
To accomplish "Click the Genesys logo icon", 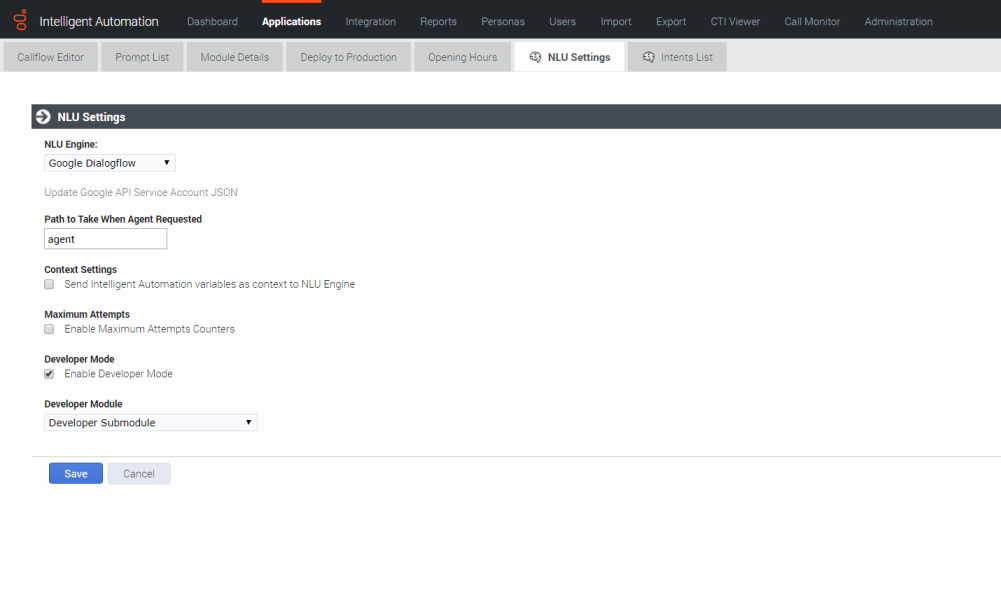I will click(19, 20).
